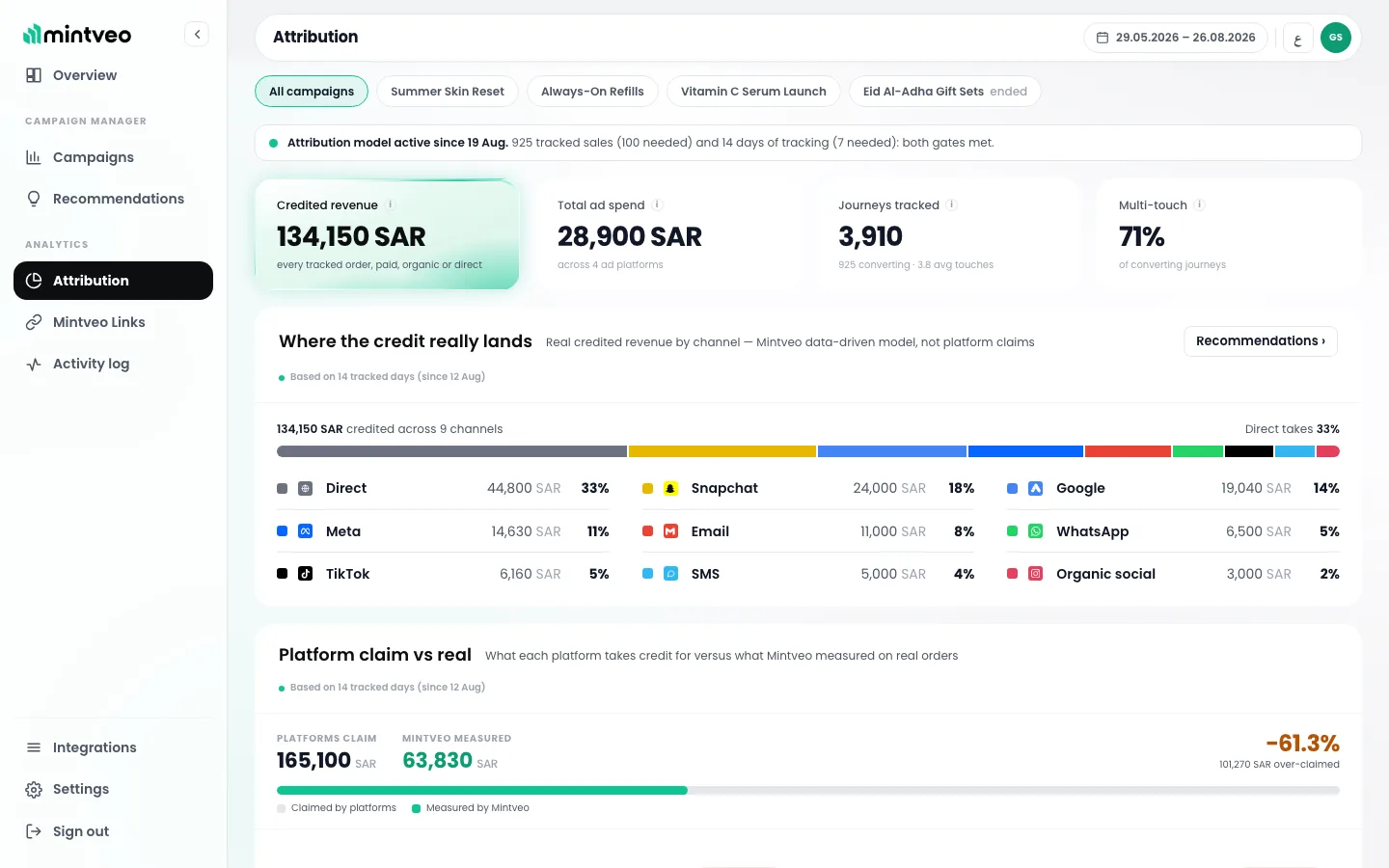This screenshot has height=868, width=1389.
Task: Click the Meta channel icon
Action: point(305,531)
